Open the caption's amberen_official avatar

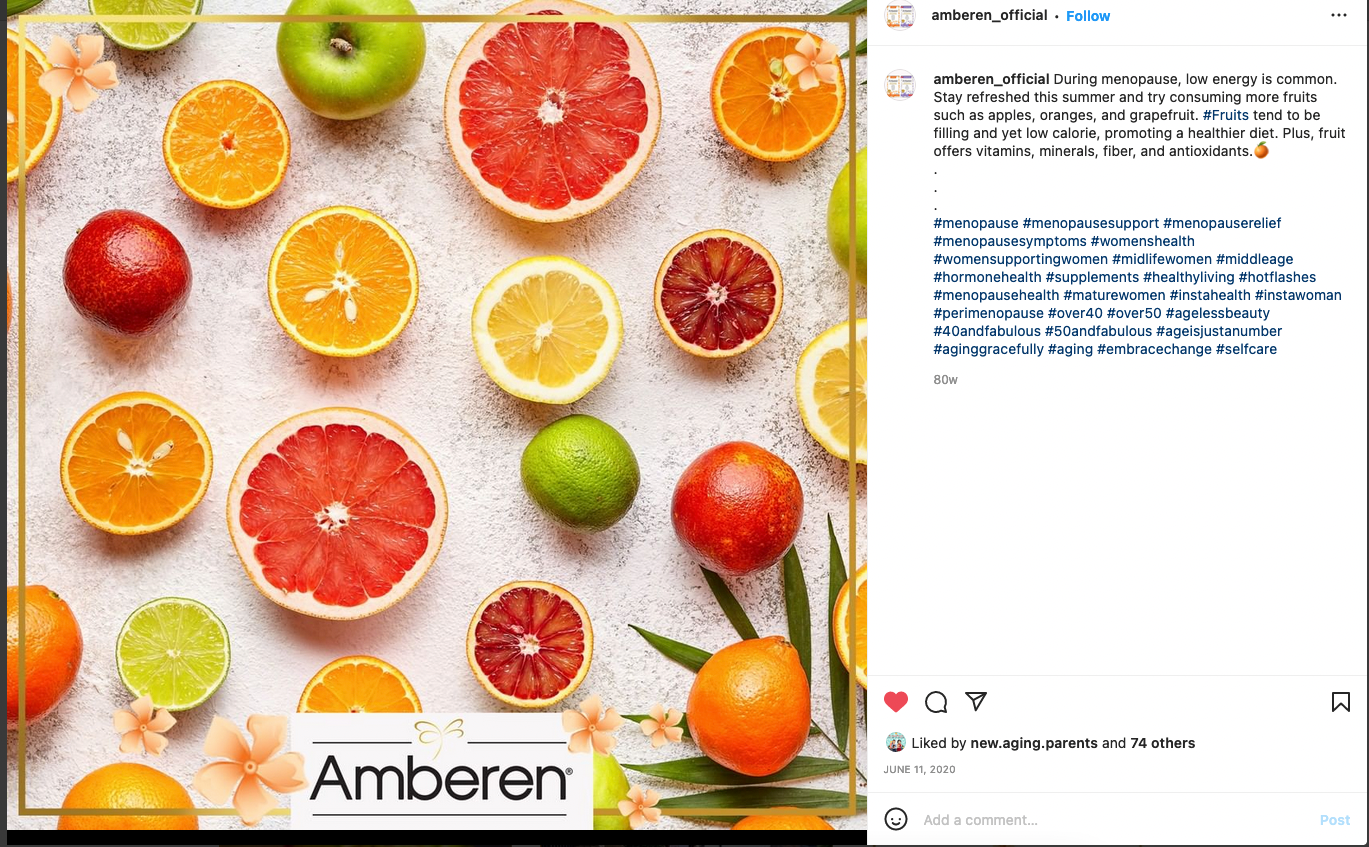900,85
